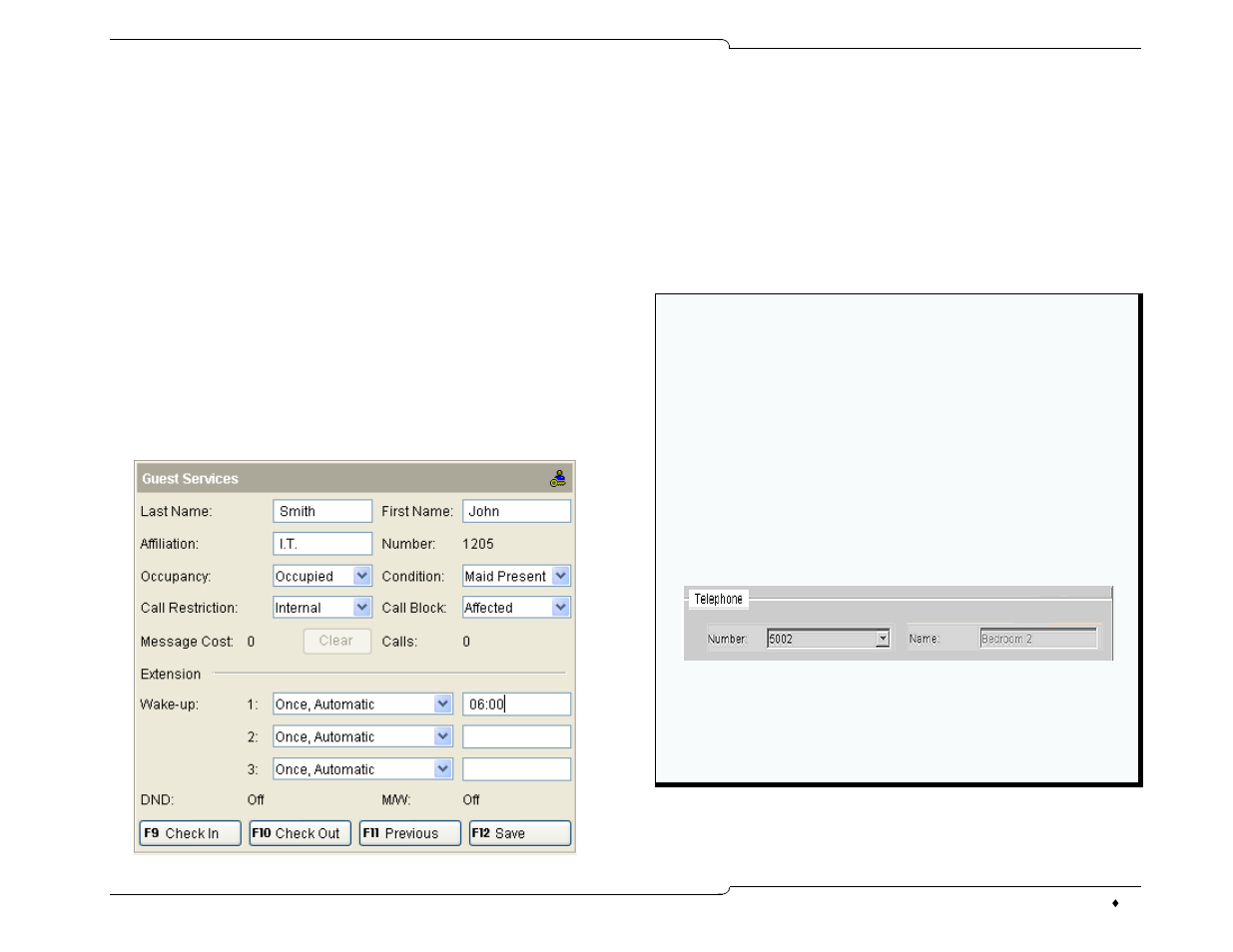Click the Guest Services key icon

pyautogui.click(x=558, y=479)
